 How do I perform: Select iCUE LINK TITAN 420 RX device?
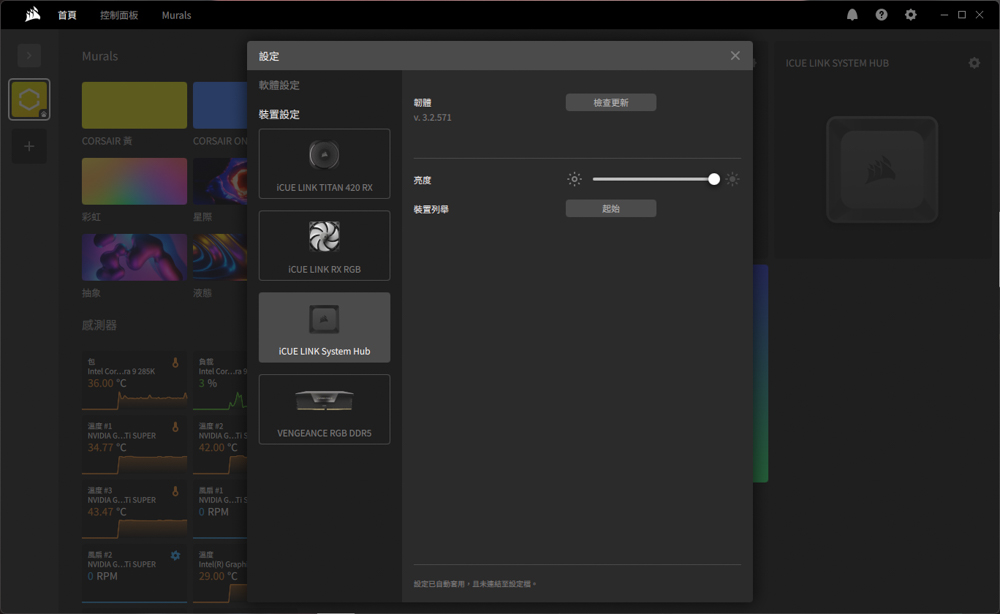[324, 164]
